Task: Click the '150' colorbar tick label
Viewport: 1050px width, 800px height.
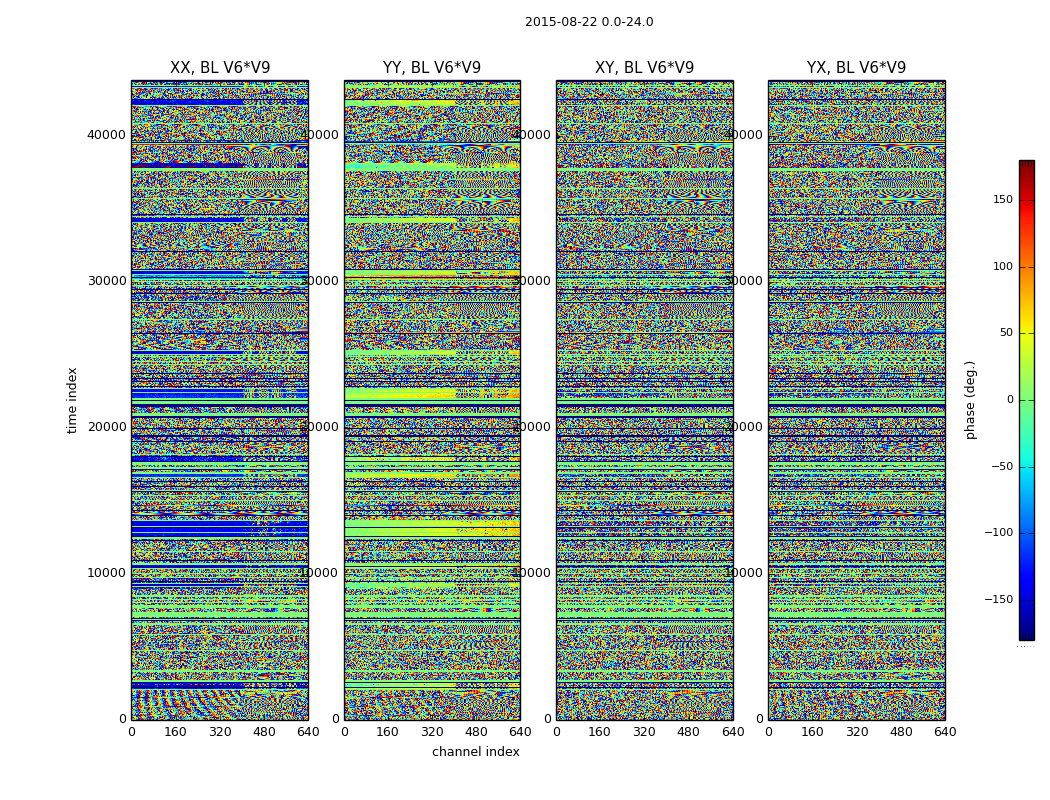Action: pyautogui.click(x=1002, y=200)
